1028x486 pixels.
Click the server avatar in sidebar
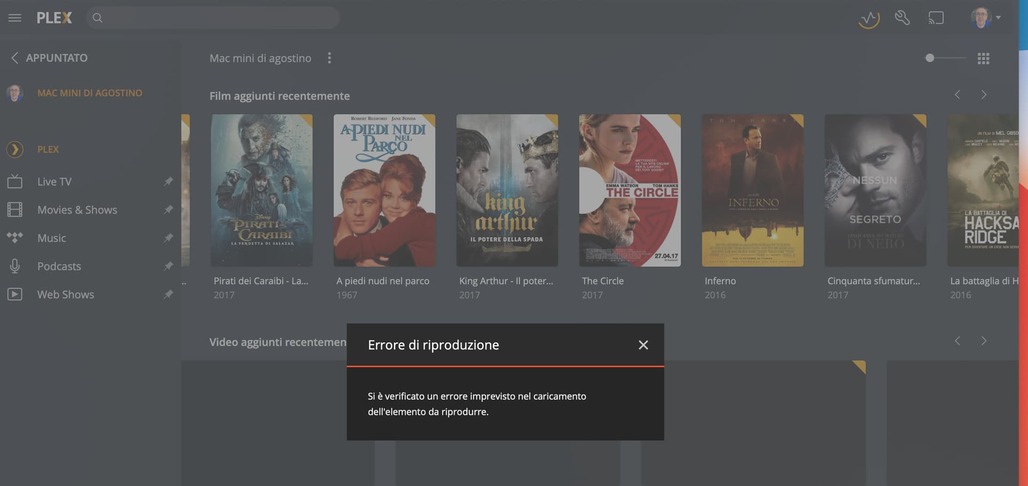[x=14, y=93]
